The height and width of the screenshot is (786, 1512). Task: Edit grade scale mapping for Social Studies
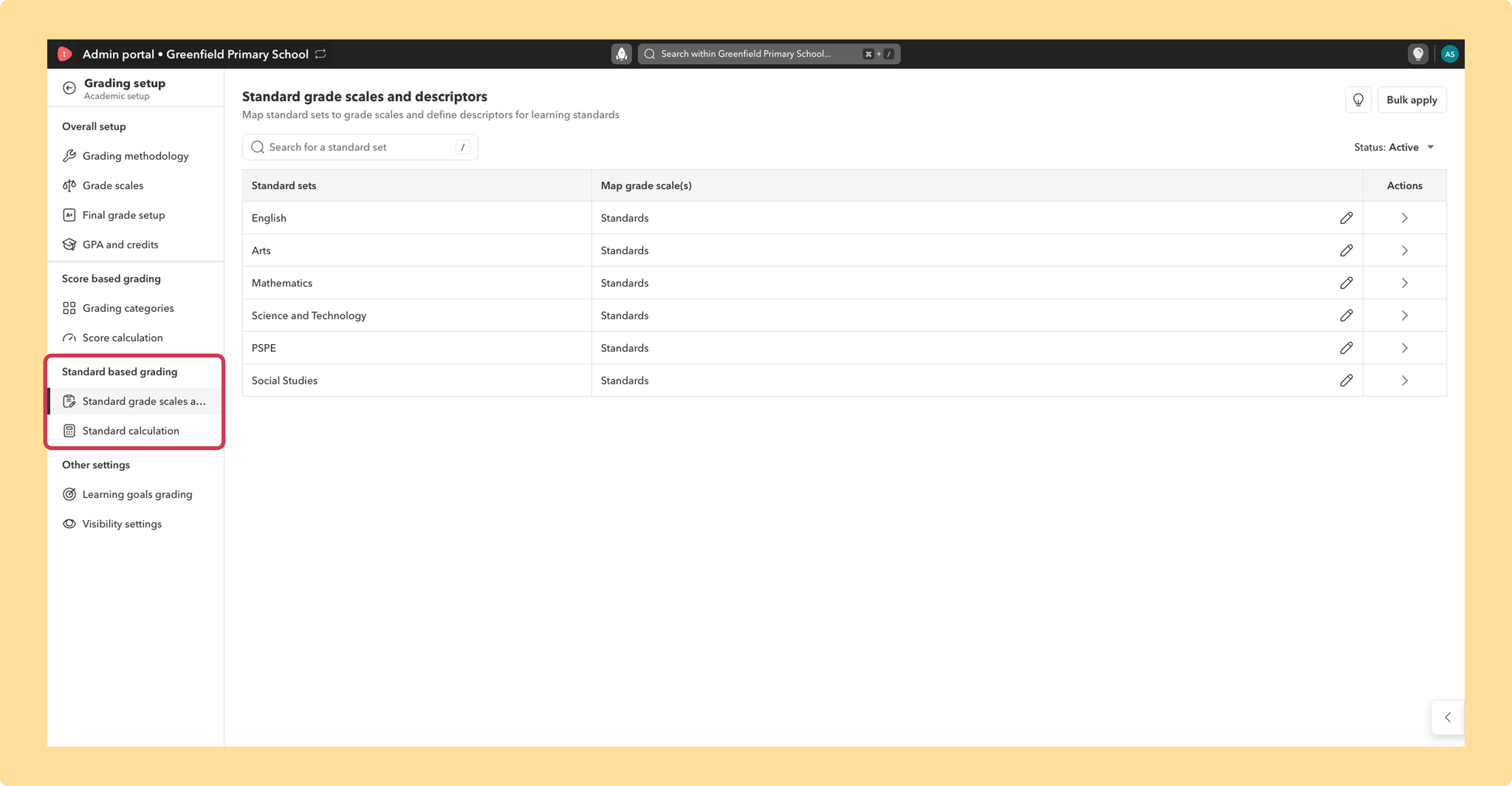[1346, 381]
